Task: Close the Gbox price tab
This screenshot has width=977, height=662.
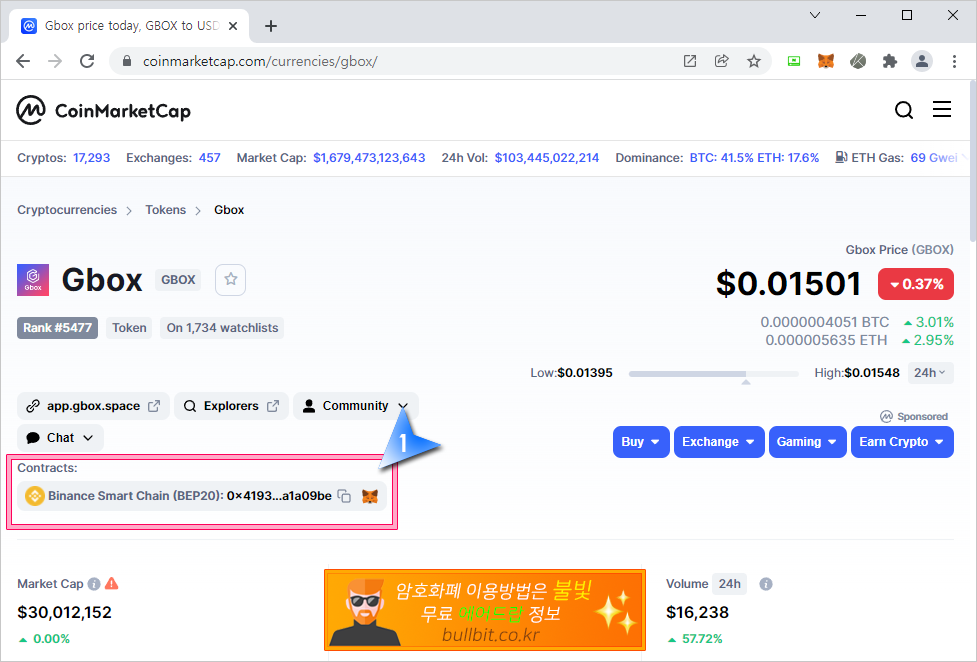Action: (x=233, y=26)
